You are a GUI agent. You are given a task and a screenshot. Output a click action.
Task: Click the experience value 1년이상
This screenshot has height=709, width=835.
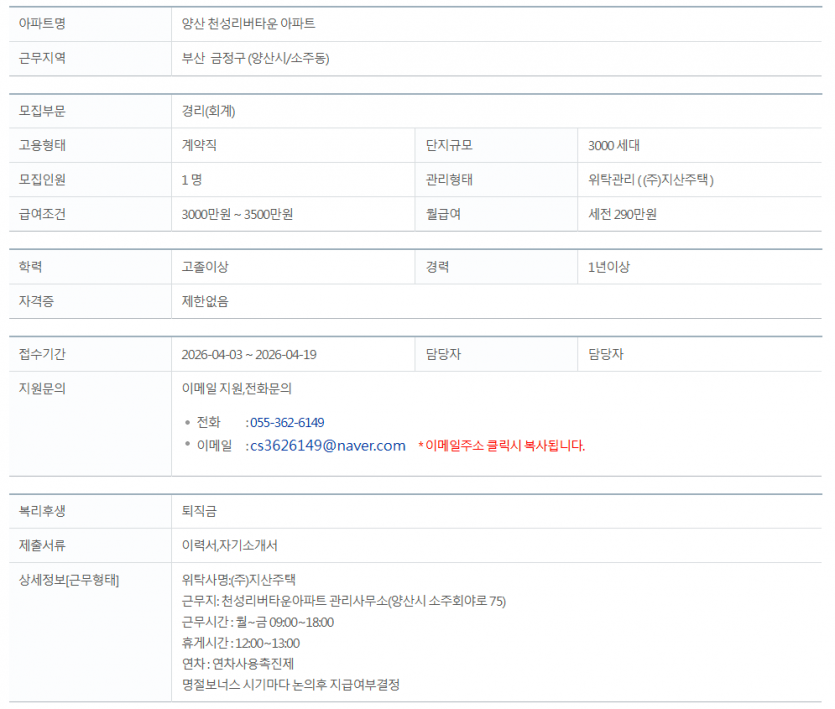click(x=609, y=267)
